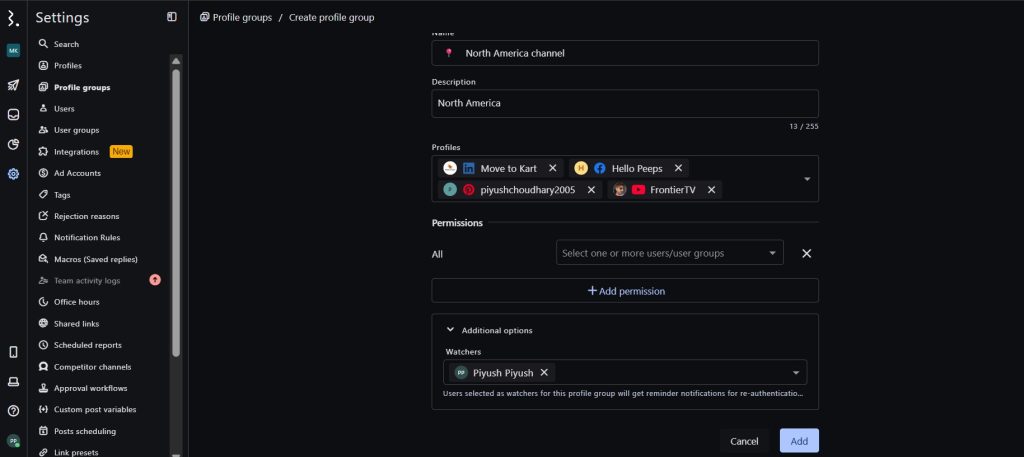Click the Pinterest icon on piyushchoudhary2005
The image size is (1024, 457).
469,189
